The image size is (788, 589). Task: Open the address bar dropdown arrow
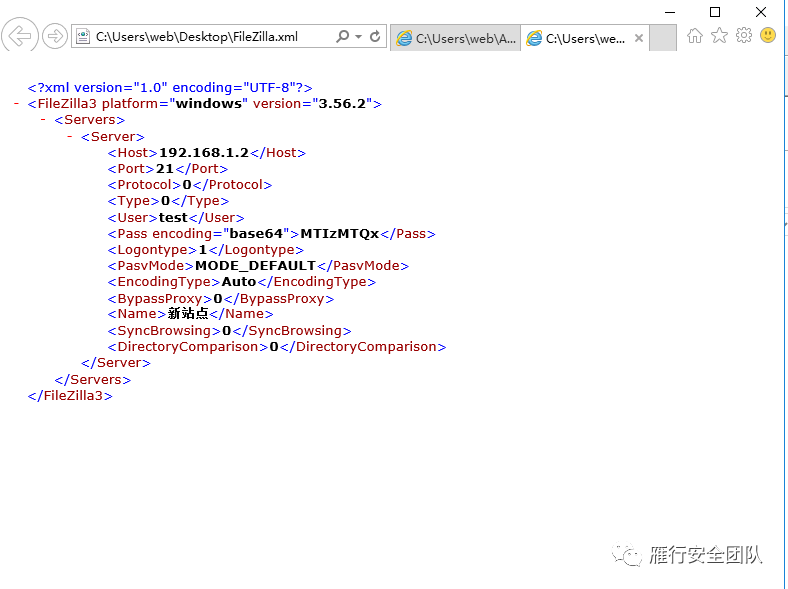click(358, 36)
